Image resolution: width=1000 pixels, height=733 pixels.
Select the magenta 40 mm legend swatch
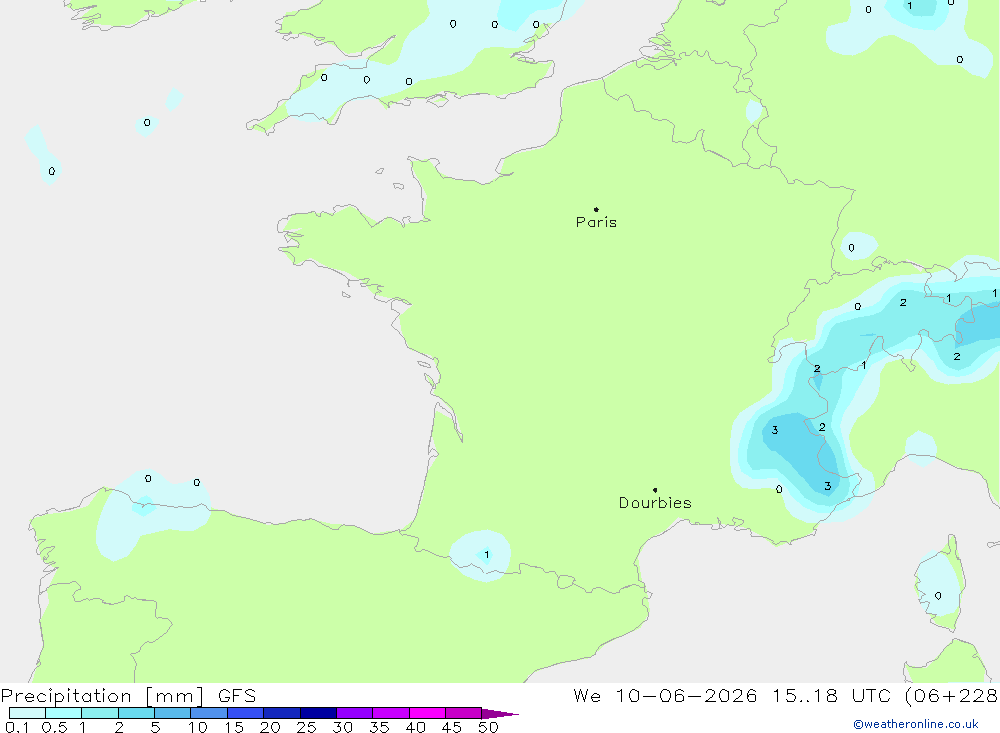point(427,713)
